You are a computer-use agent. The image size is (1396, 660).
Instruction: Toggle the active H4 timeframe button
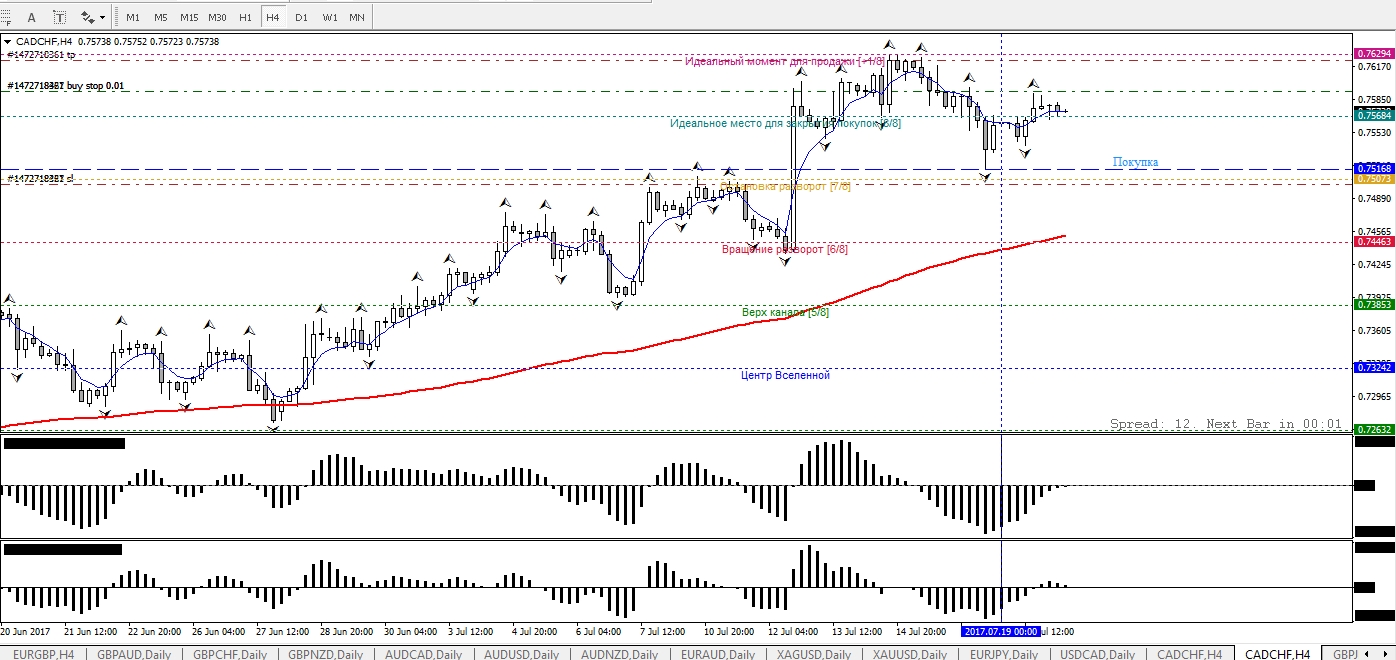(x=273, y=17)
